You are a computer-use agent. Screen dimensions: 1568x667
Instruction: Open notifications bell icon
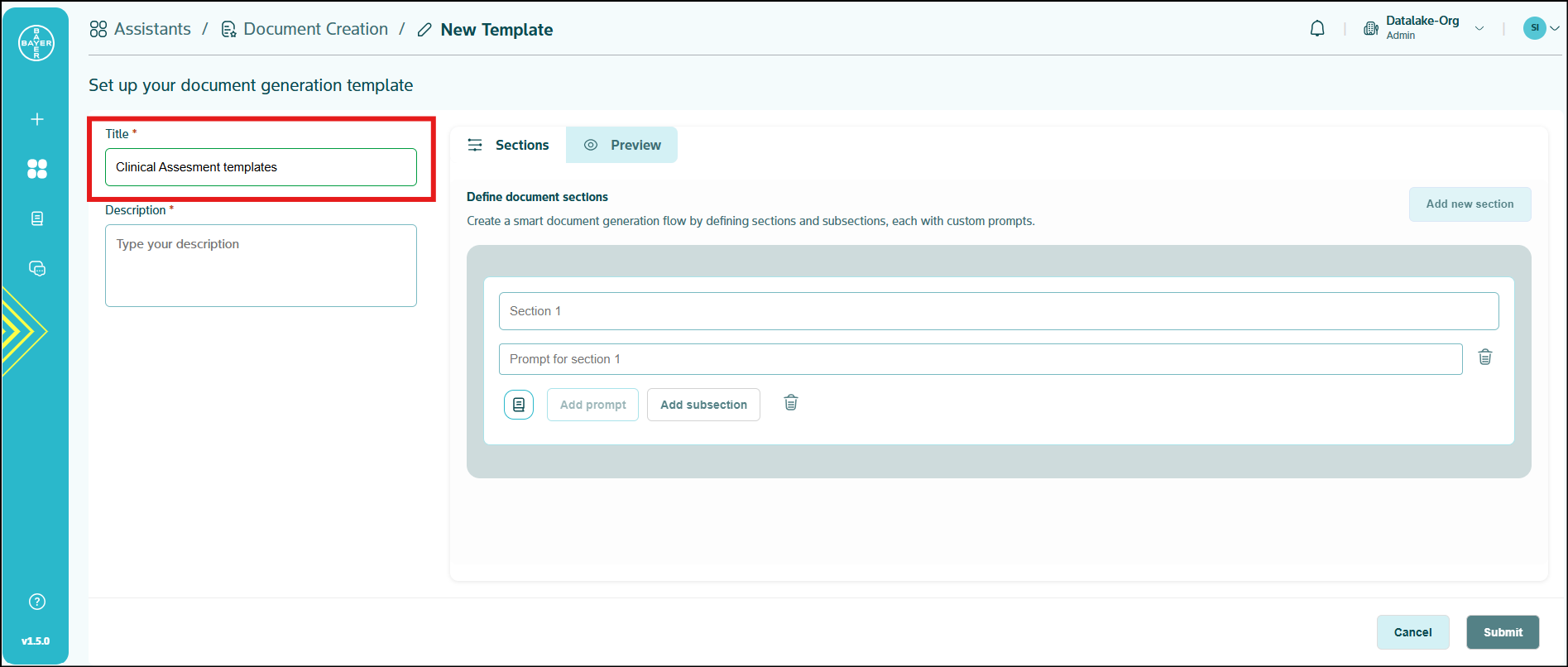tap(1317, 29)
